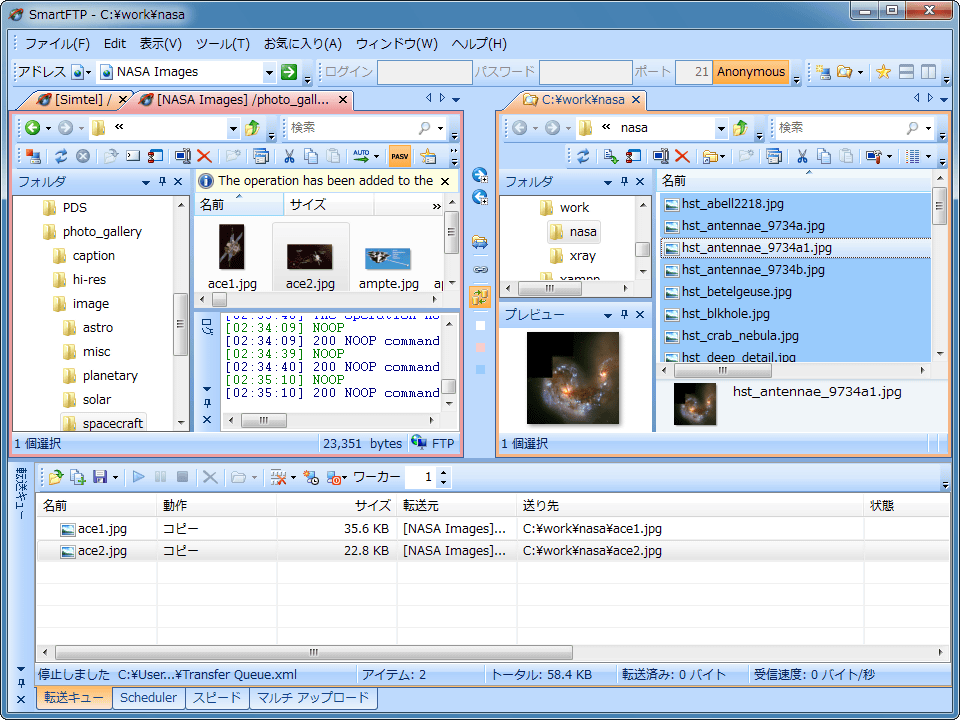The width and height of the screenshot is (960, 720).
Task: Click the horizontal tile layout icon
Action: (906, 72)
